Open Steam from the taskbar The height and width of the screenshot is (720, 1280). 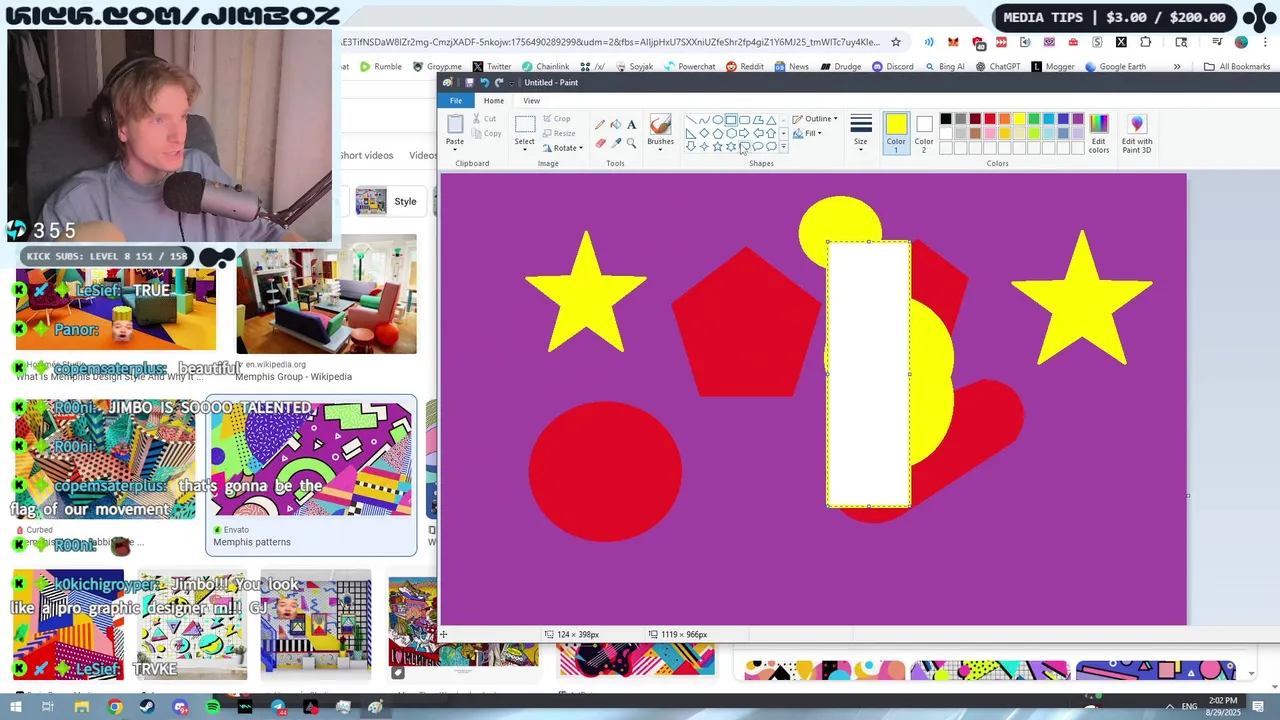pos(147,707)
